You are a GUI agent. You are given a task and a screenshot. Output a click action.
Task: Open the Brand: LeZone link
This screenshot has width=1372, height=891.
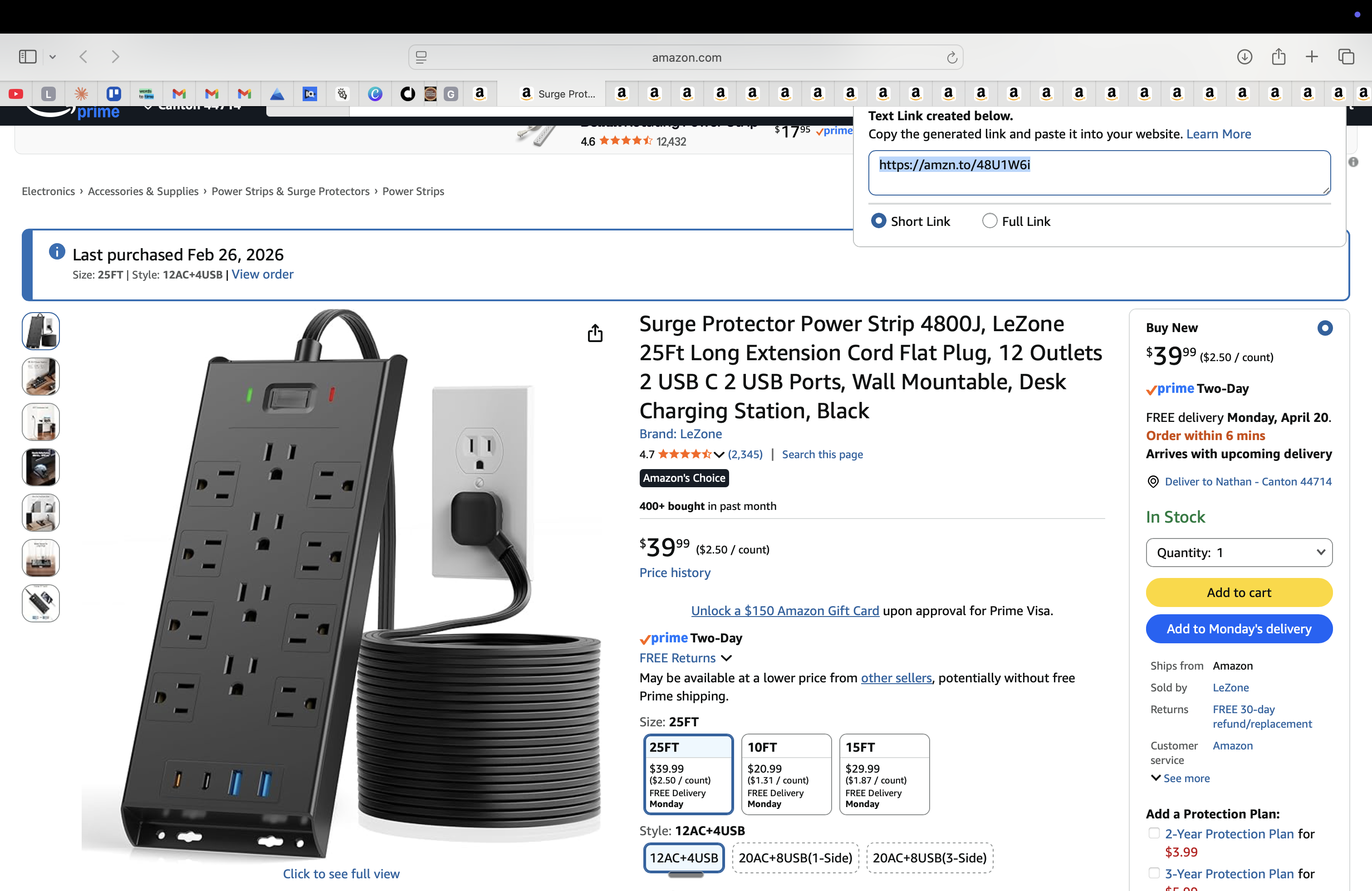[680, 434]
